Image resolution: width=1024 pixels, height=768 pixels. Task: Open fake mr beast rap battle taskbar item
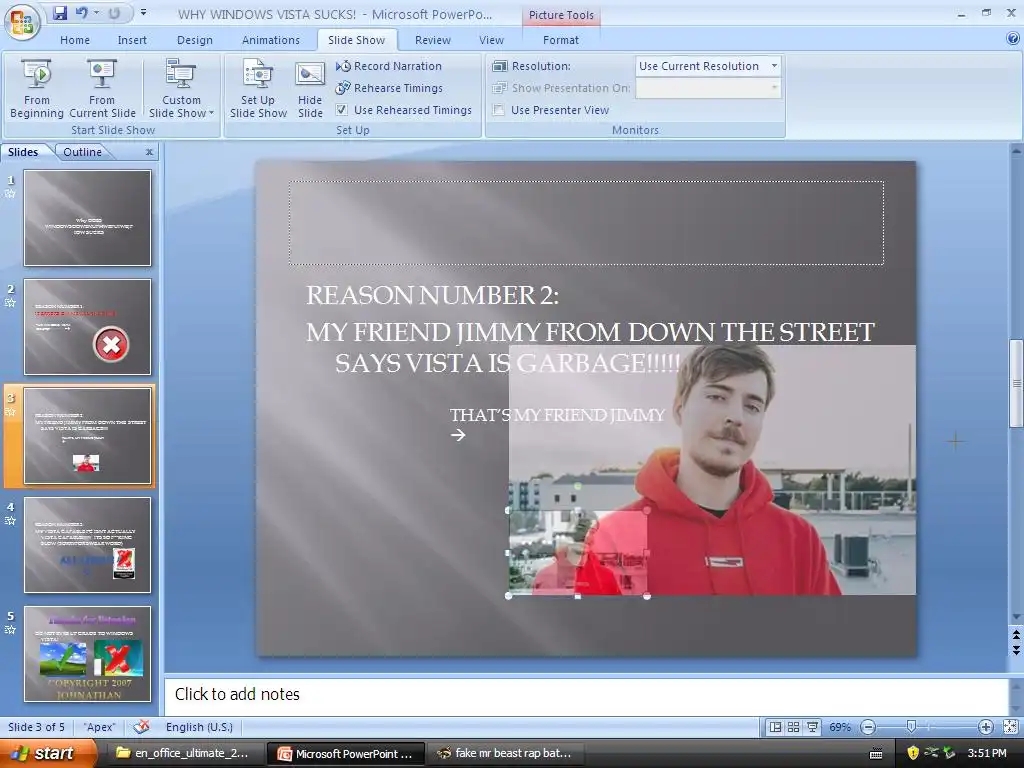click(x=505, y=754)
